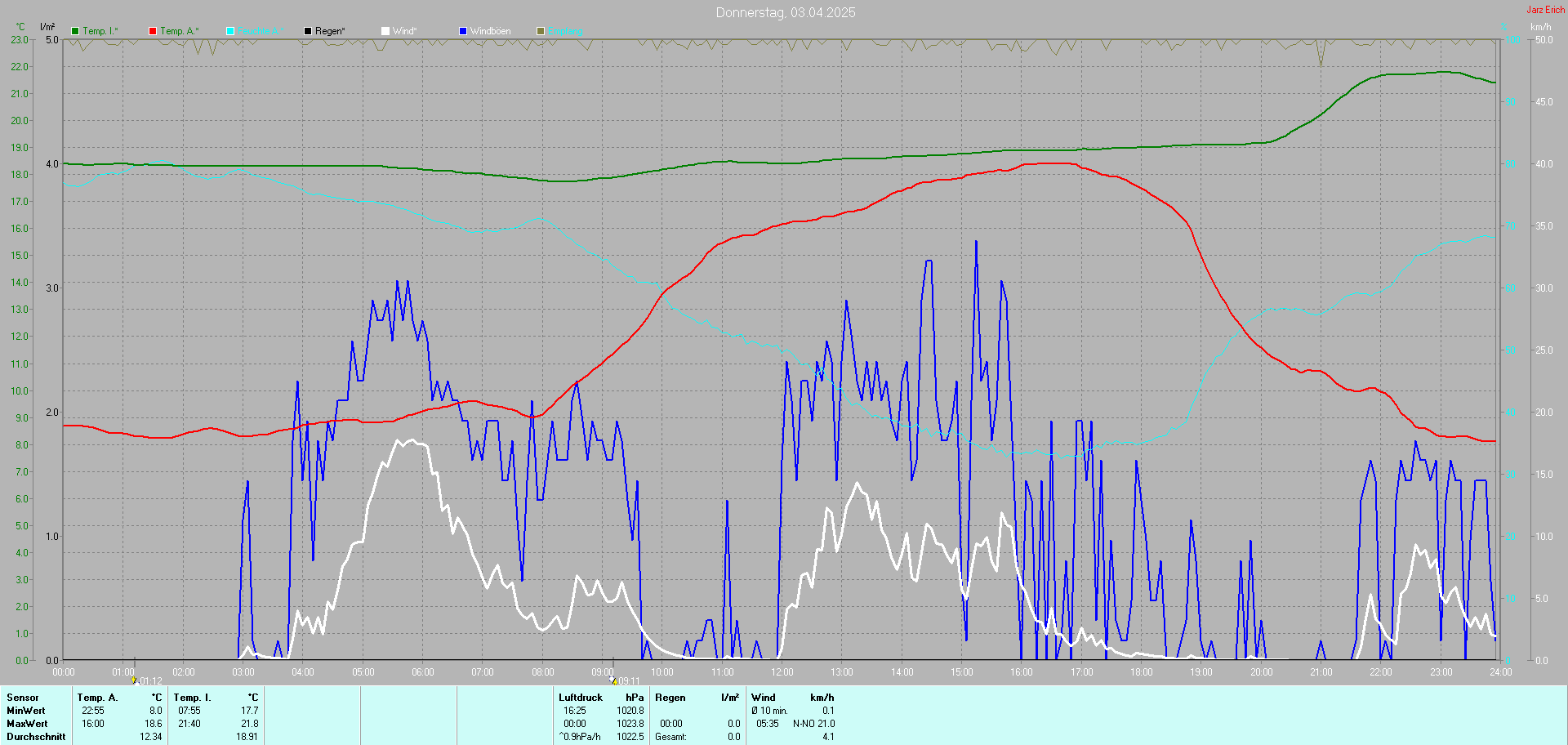Select the Luftdruck column header
1568x745 pixels.
(581, 698)
